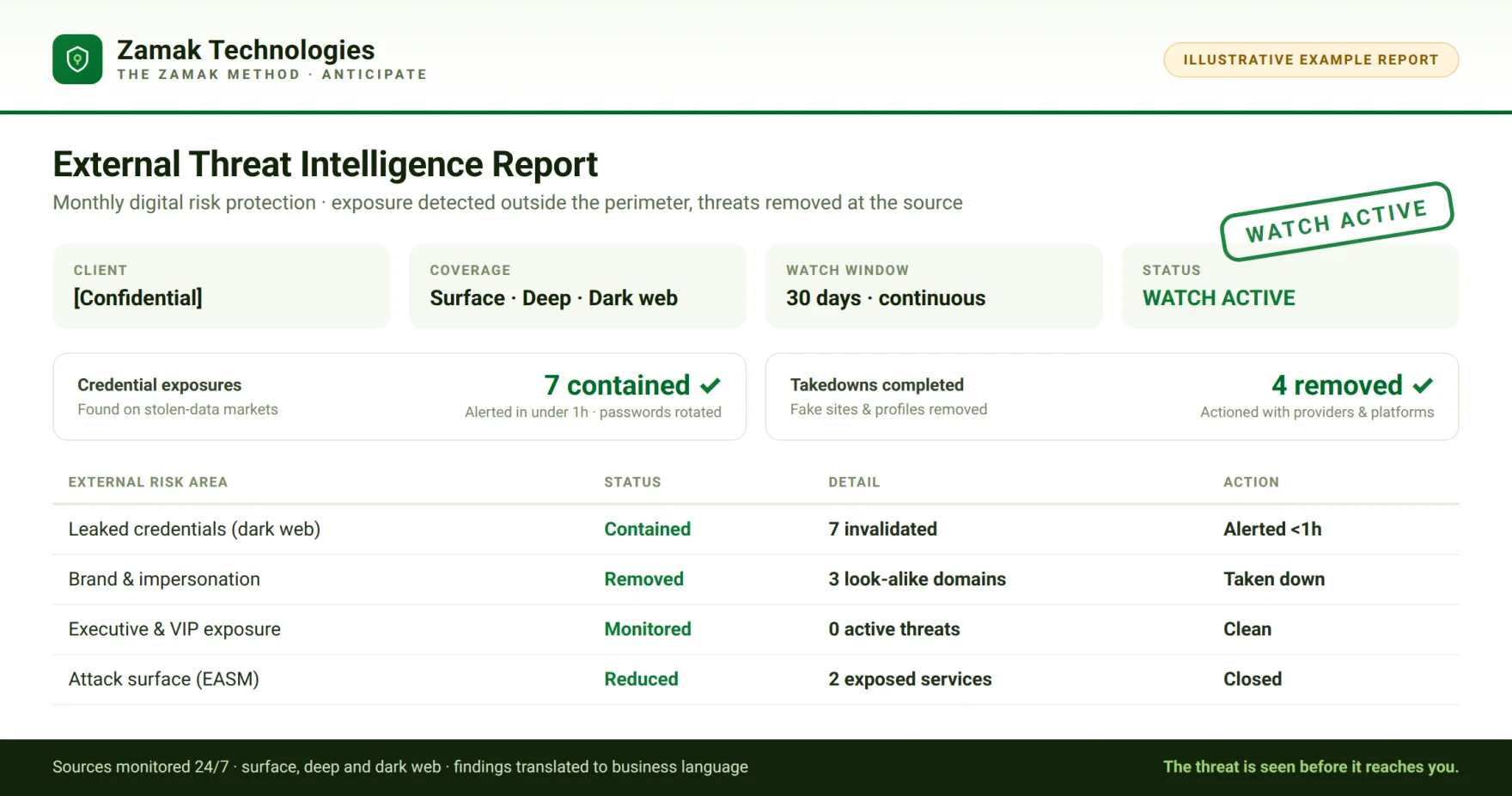Click the Removed status cell
Viewport: 1512px width, 796px height.
point(643,579)
